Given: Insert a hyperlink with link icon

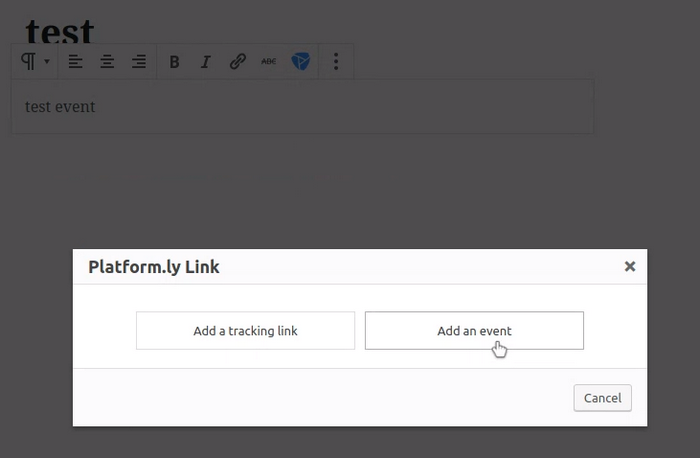Looking at the screenshot, I should 238,61.
